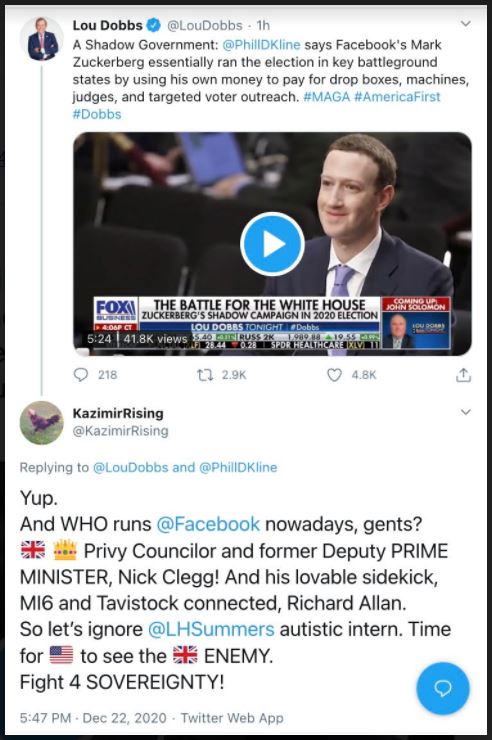Image resolution: width=492 pixels, height=740 pixels.
Task: Expand options chevron on Lou Dobbs tweet
Action: coord(466,24)
